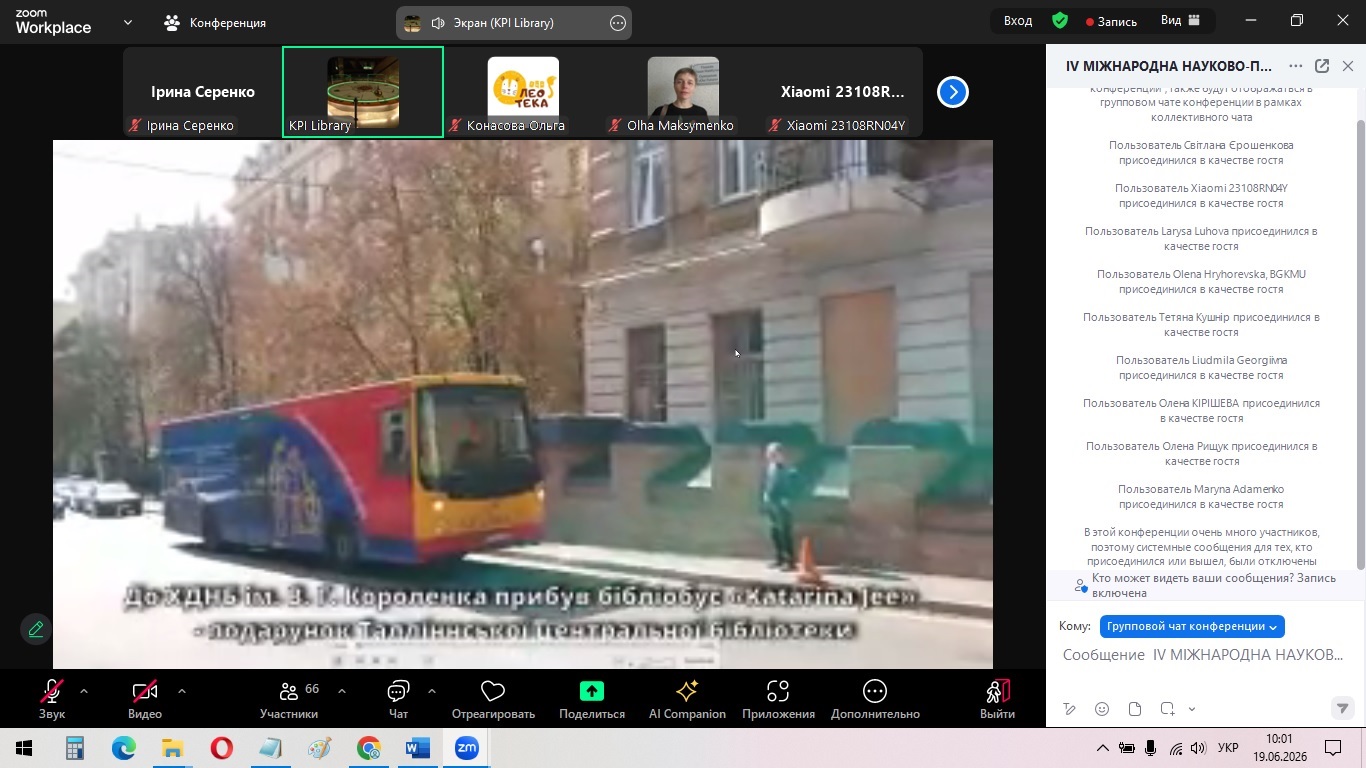The width and height of the screenshot is (1366, 768).
Task: Open Windows Start menu
Action: coord(24,748)
